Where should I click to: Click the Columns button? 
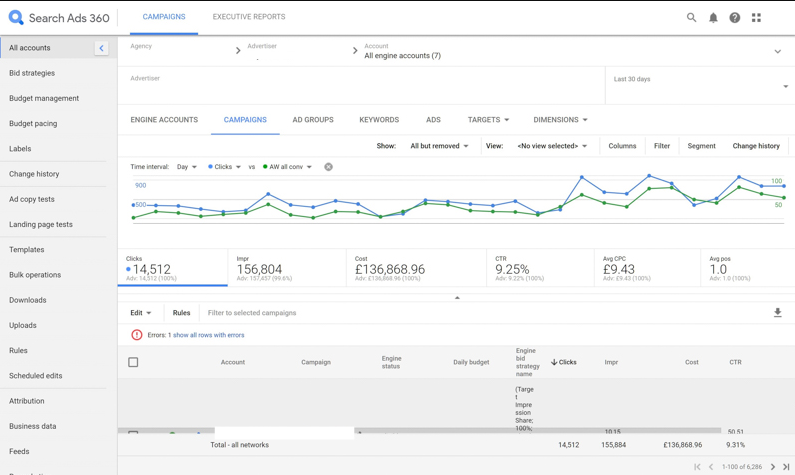[622, 146]
